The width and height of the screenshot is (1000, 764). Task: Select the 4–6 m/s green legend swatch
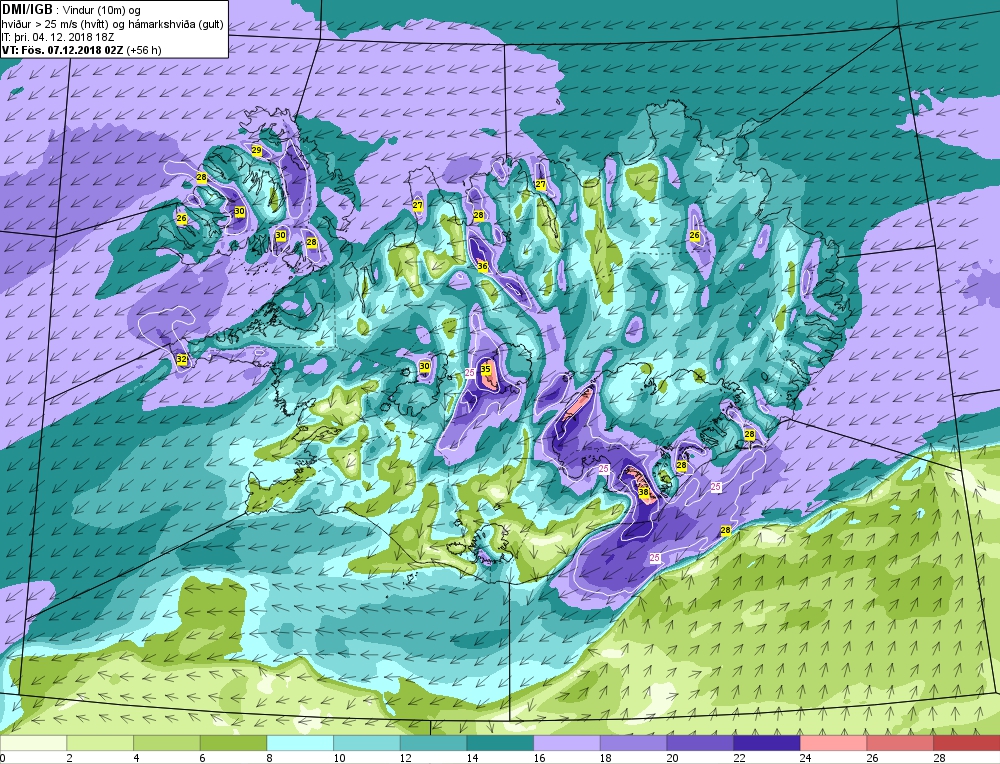coord(166,743)
